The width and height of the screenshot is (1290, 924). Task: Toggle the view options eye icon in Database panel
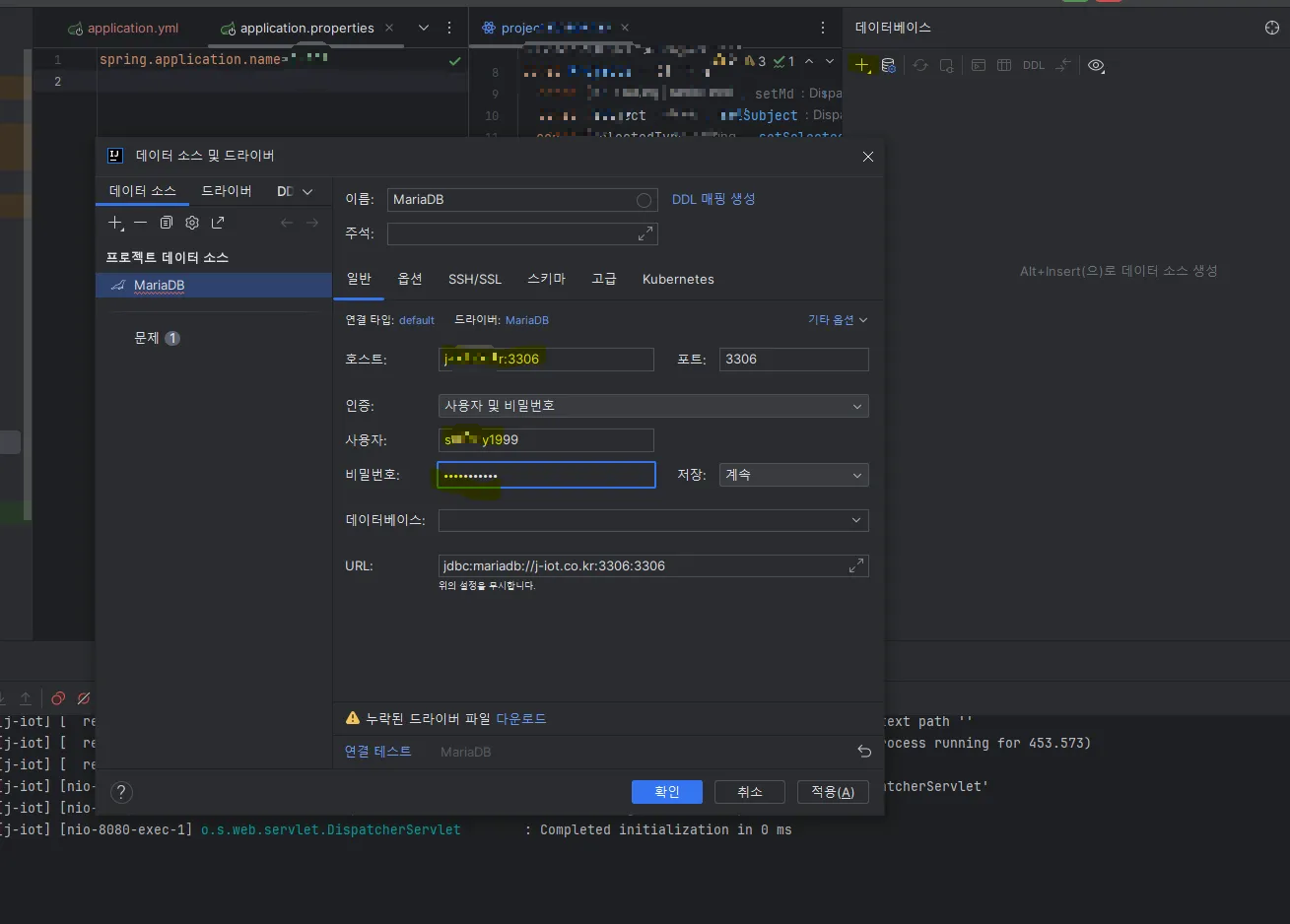1096,65
